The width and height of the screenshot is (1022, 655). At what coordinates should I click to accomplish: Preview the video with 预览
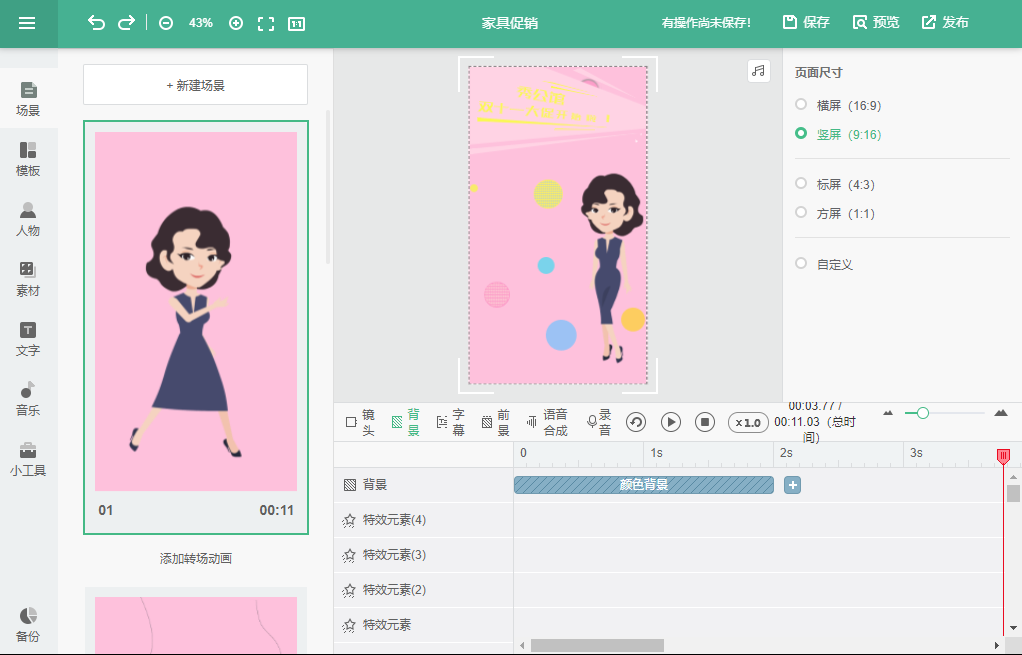click(876, 22)
